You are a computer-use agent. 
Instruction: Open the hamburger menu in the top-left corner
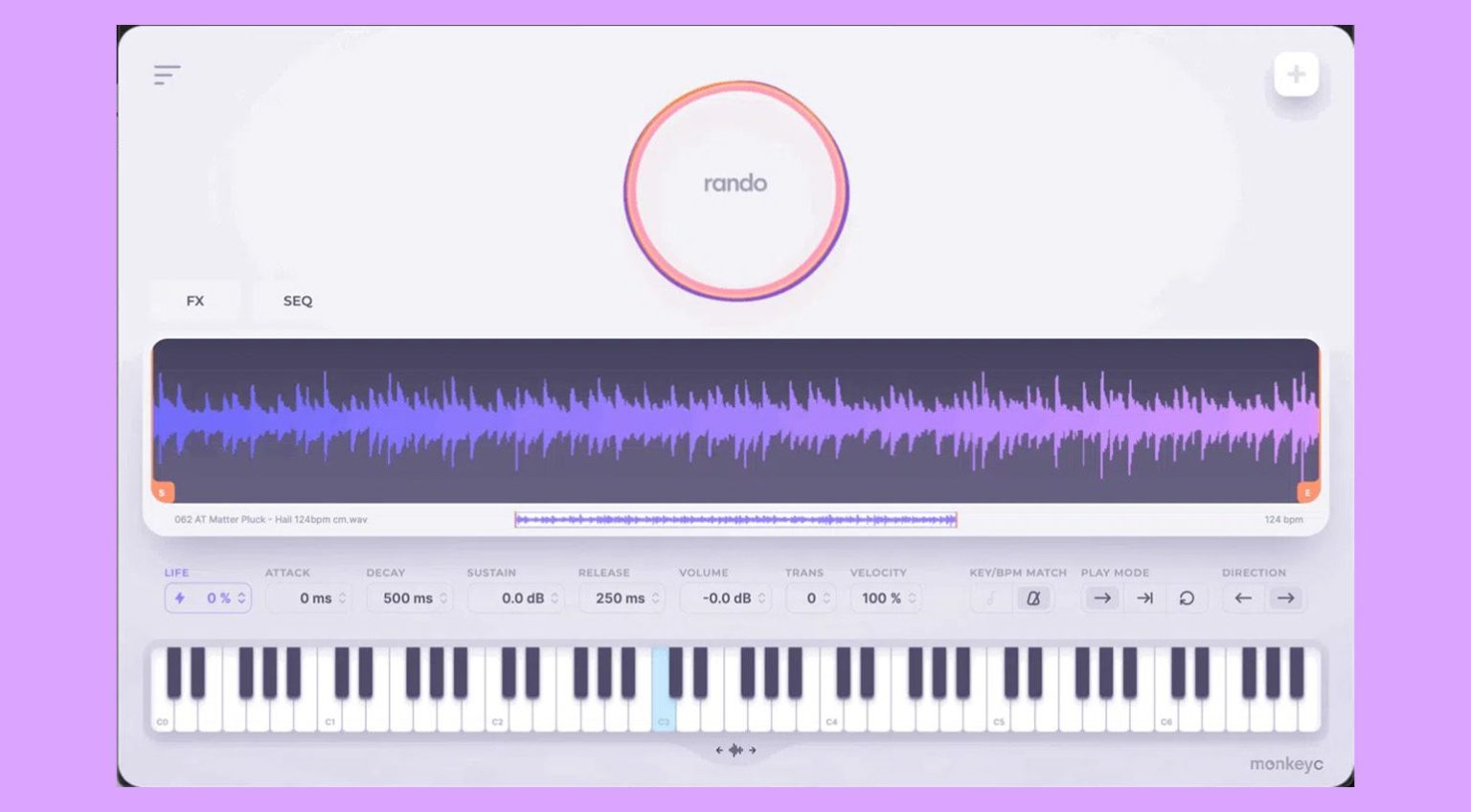point(168,75)
